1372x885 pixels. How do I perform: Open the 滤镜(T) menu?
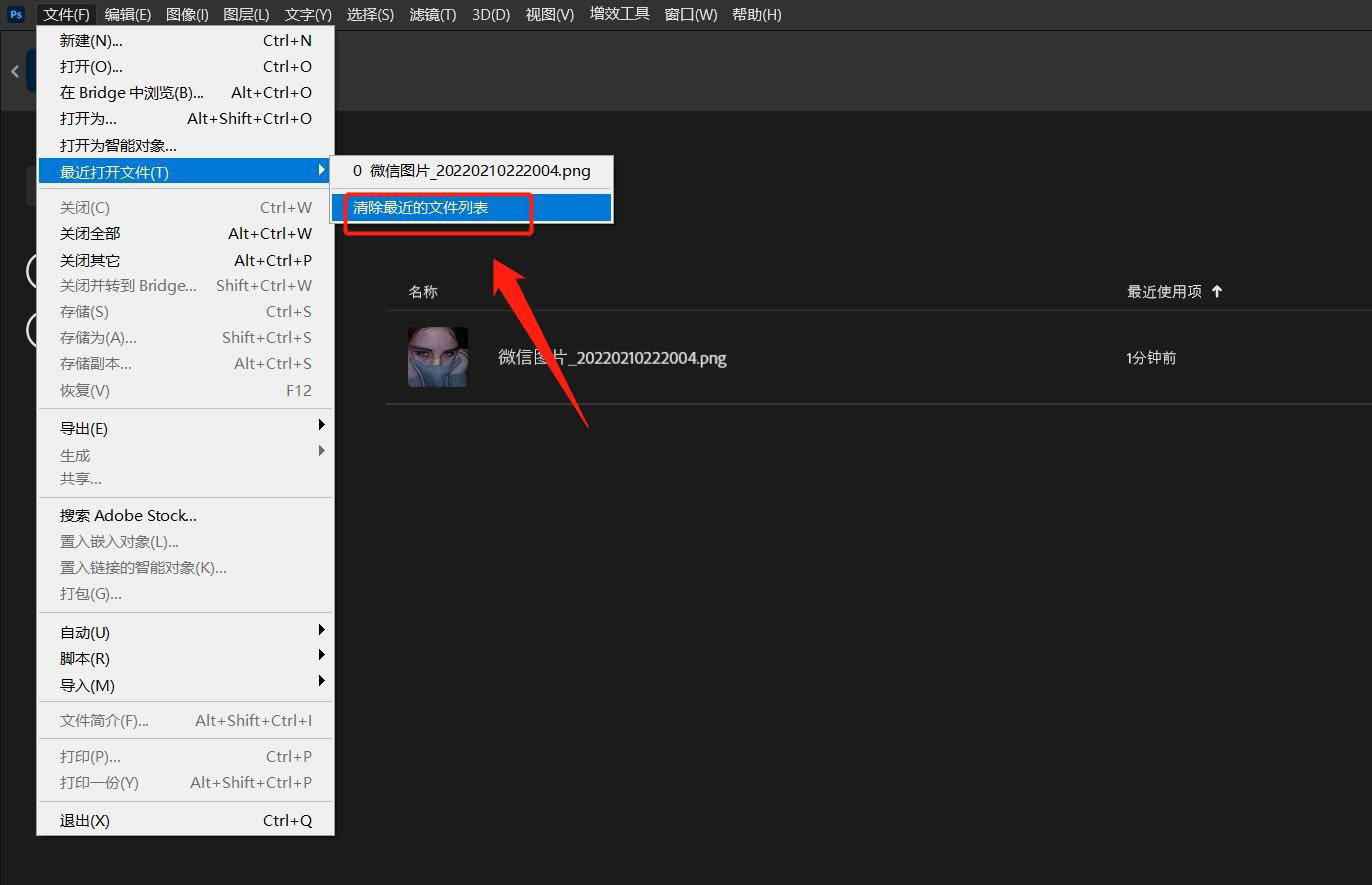tap(433, 14)
